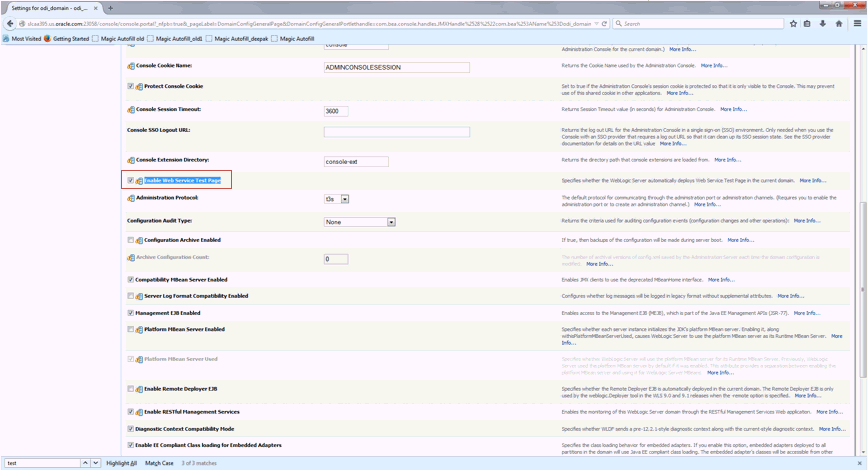
Task: Click restart icon beside Enable Remote Deployer EJB
Action: pyautogui.click(x=140, y=389)
